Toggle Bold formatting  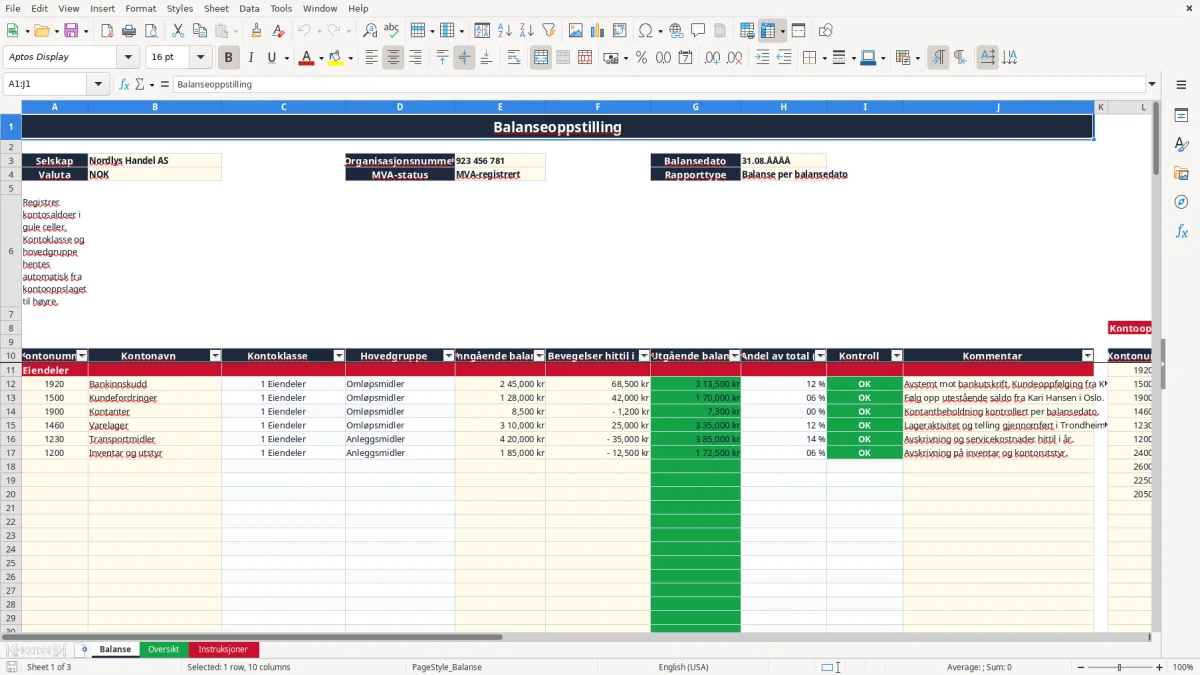pos(229,58)
